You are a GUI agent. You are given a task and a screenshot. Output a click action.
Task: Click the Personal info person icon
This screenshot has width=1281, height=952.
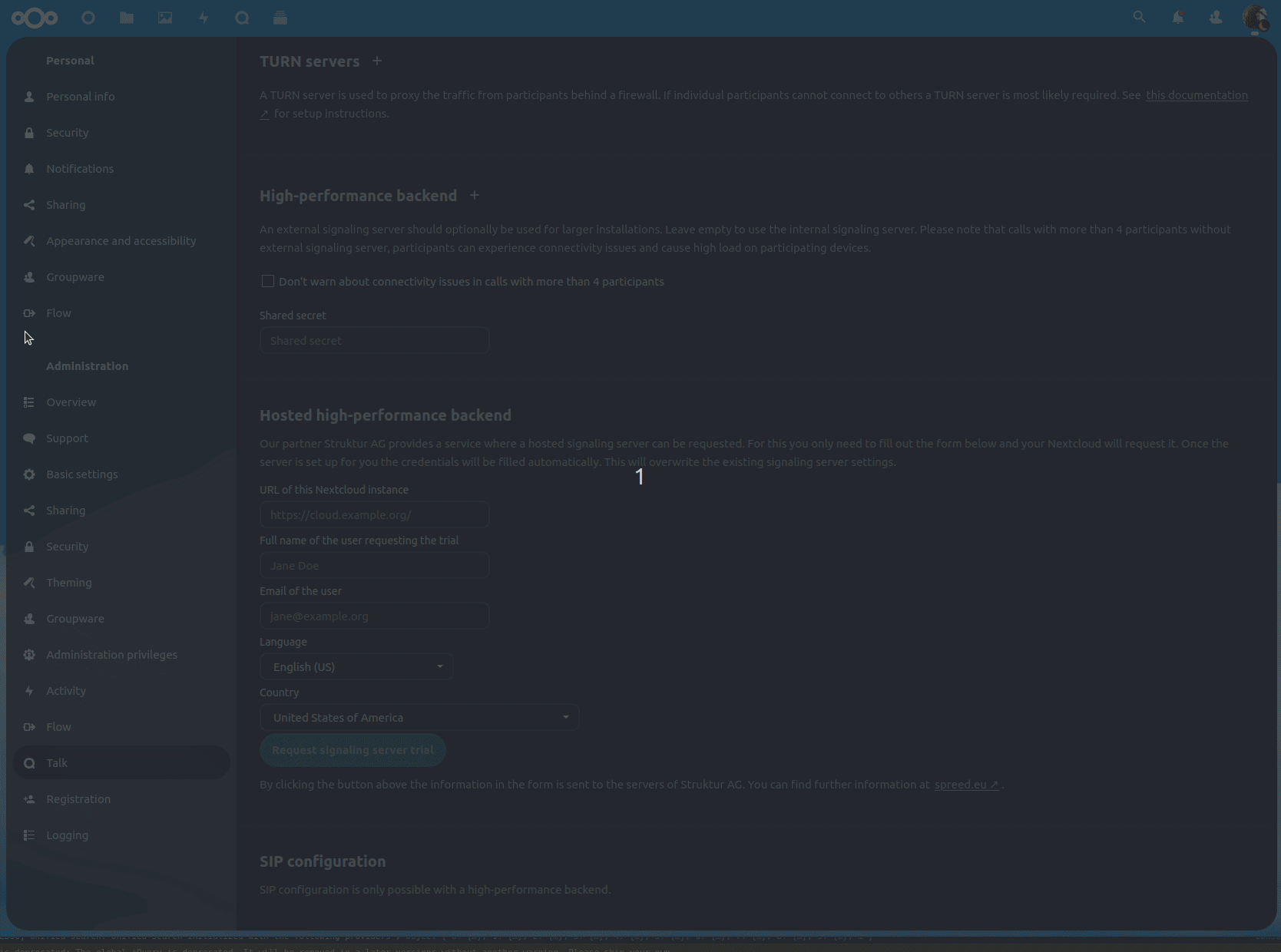(x=29, y=97)
